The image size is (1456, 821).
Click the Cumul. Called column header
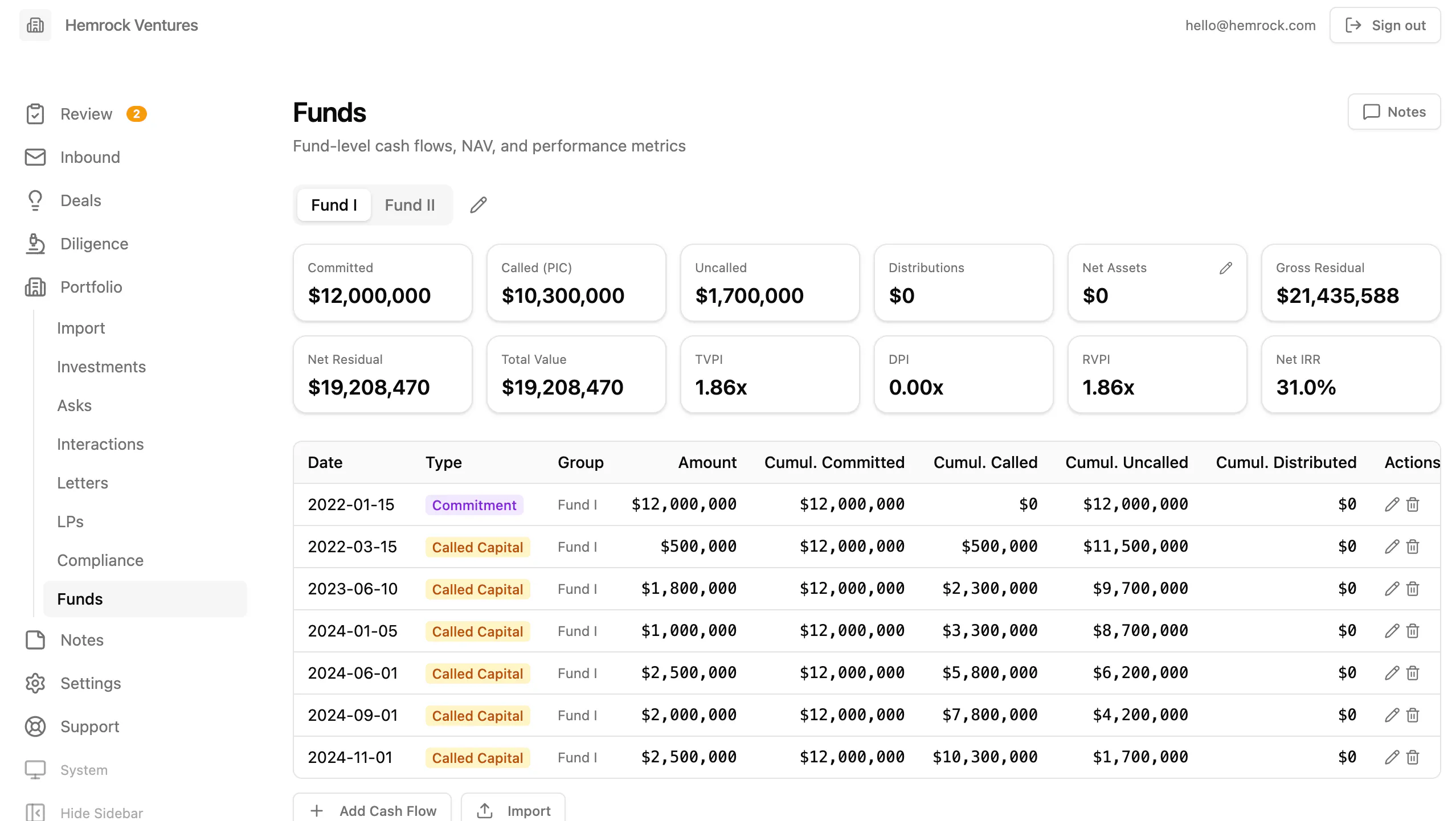[x=985, y=462]
